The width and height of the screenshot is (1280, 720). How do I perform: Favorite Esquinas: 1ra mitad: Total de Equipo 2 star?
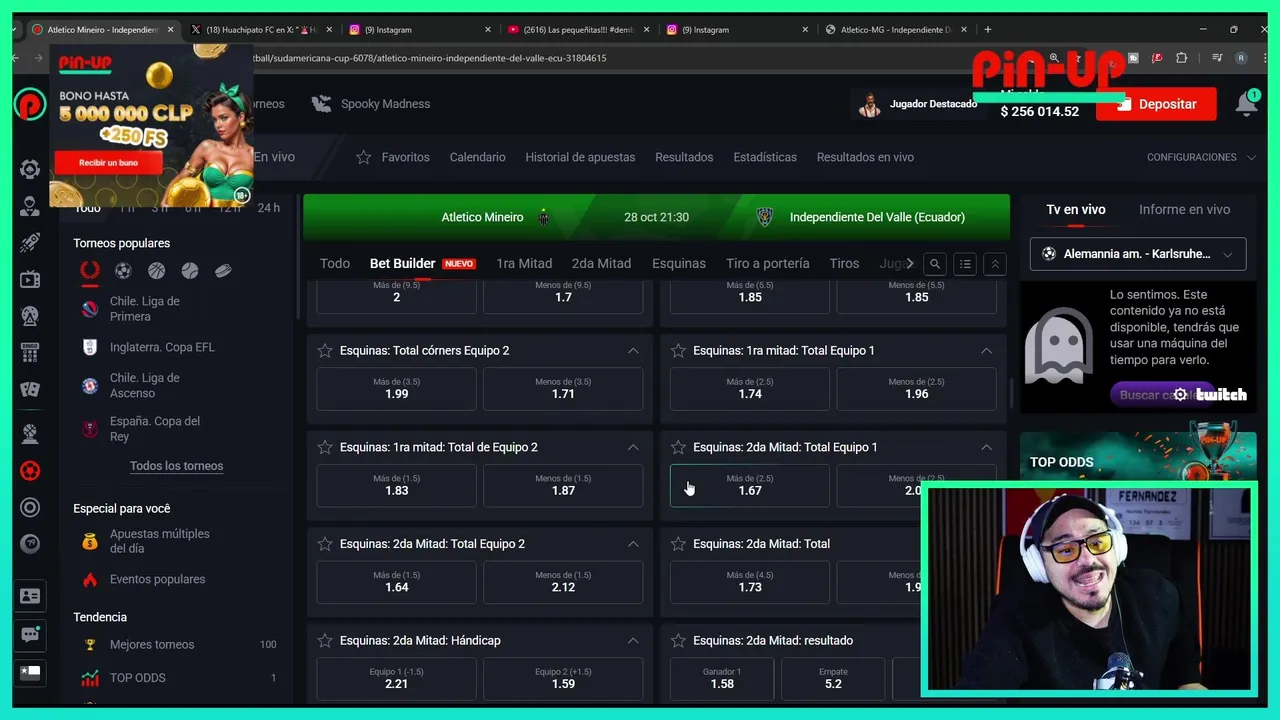[325, 447]
